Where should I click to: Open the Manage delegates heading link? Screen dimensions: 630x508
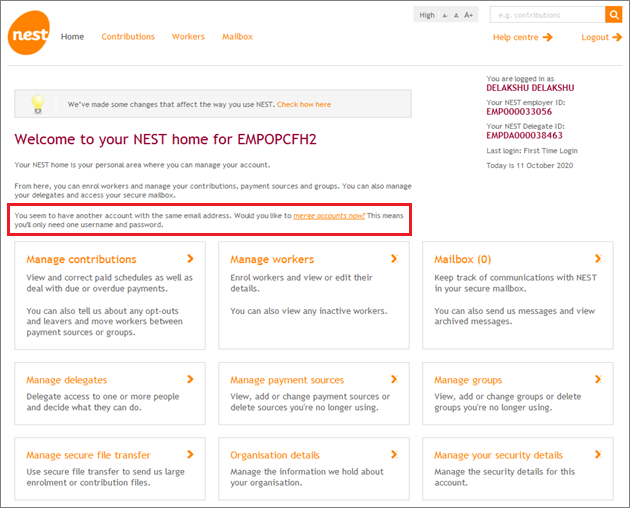[67, 380]
